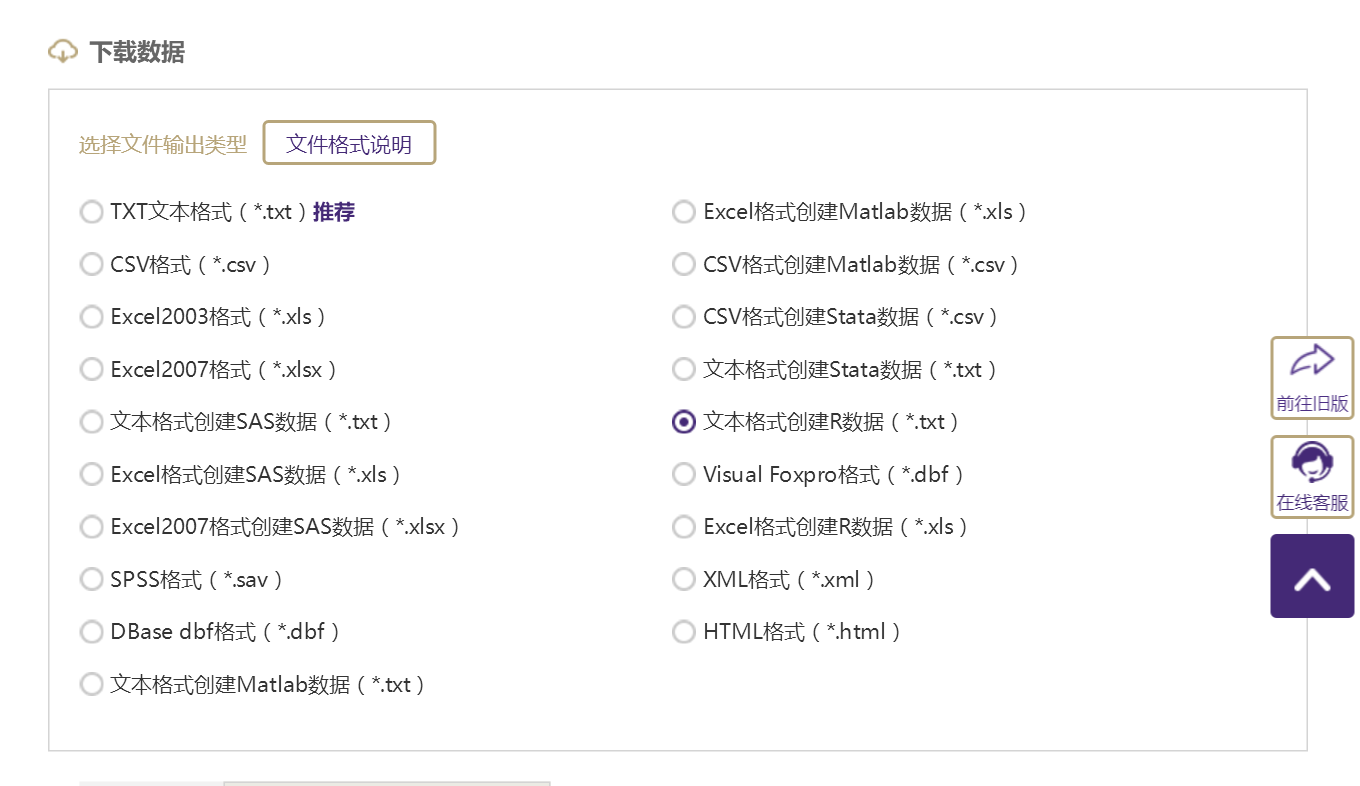The height and width of the screenshot is (786, 1360).
Task: Pick CSV格式创建Matlab数据 (*.csv)
Action: click(683, 264)
